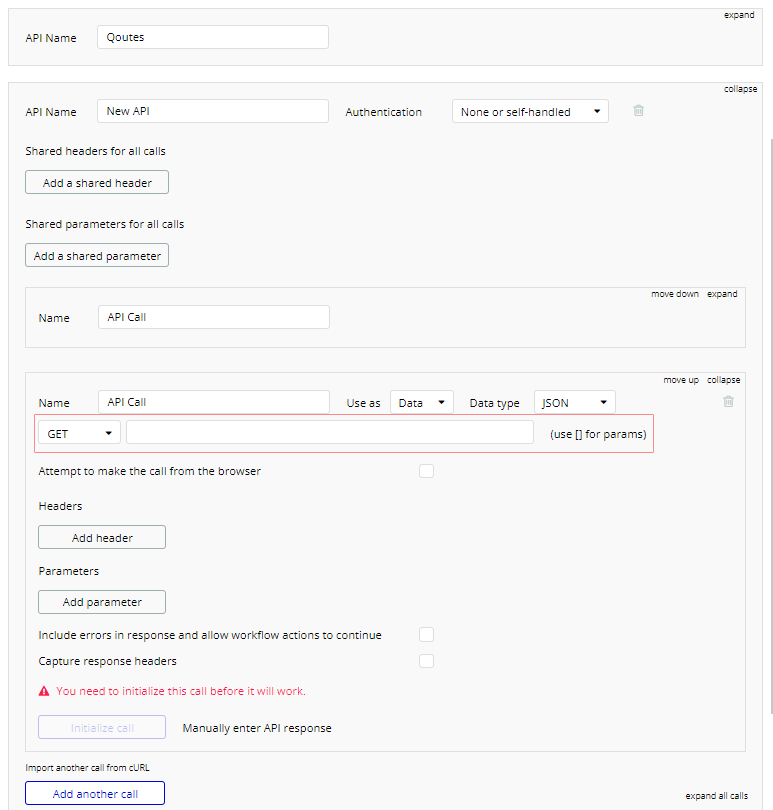Focus the New API name field

click(x=213, y=111)
